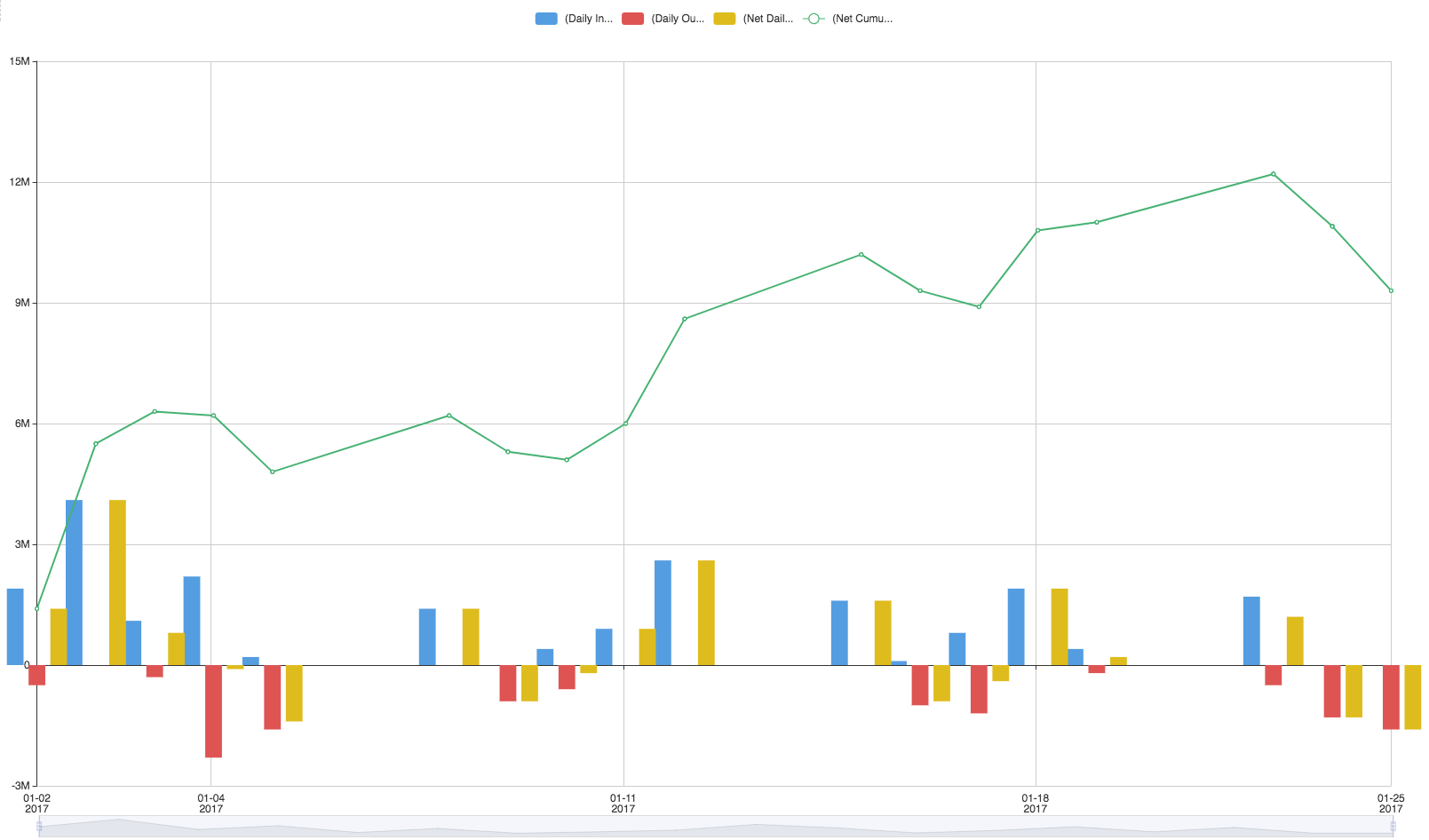
Task: Click the zoom slider overview track
Action: coord(716,827)
